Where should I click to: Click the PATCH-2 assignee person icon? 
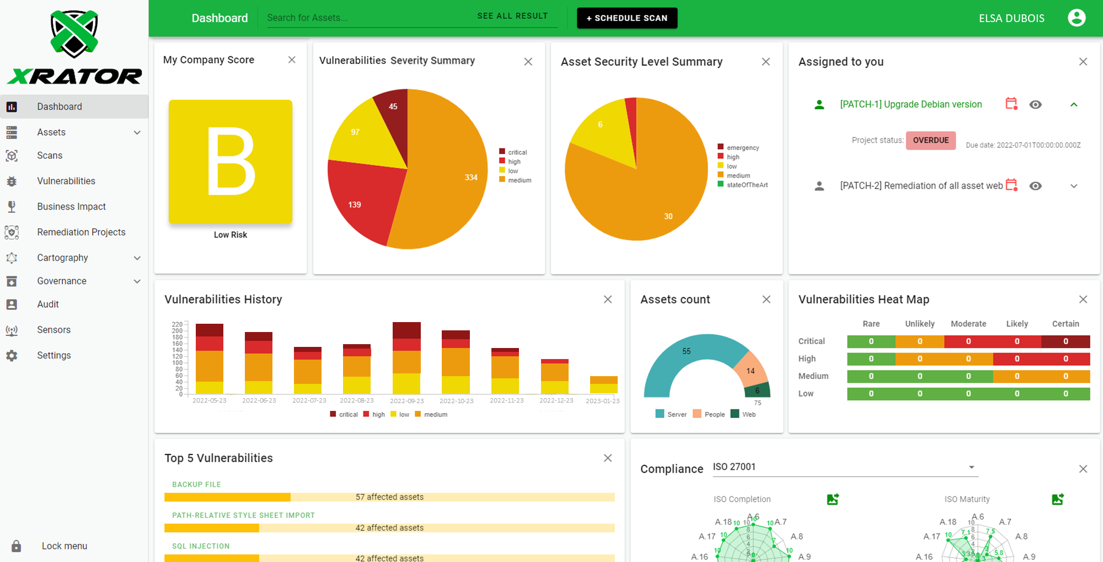tap(819, 186)
